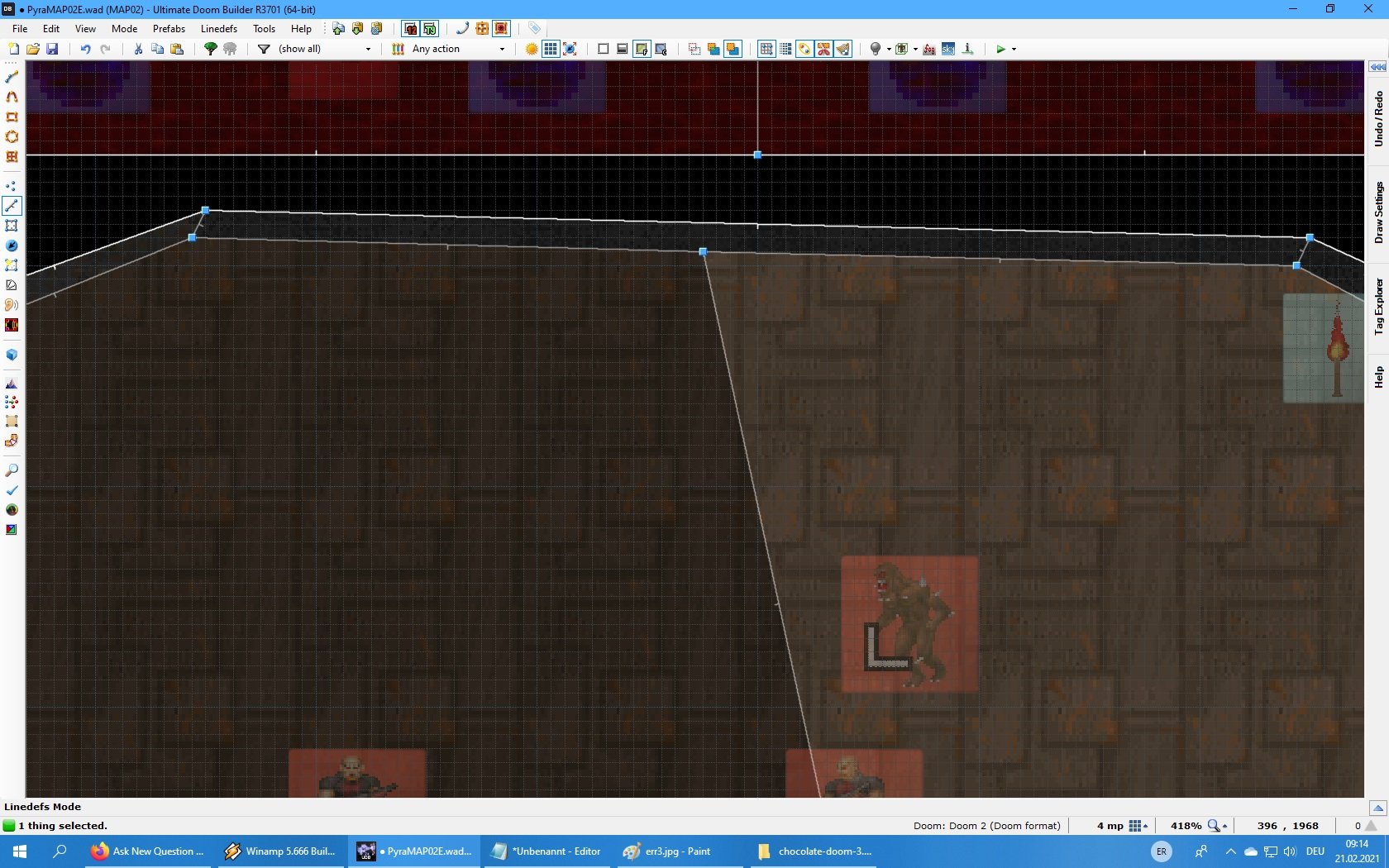Expand the side panels with the double-arrow
1389x868 pixels.
pos(1377,66)
